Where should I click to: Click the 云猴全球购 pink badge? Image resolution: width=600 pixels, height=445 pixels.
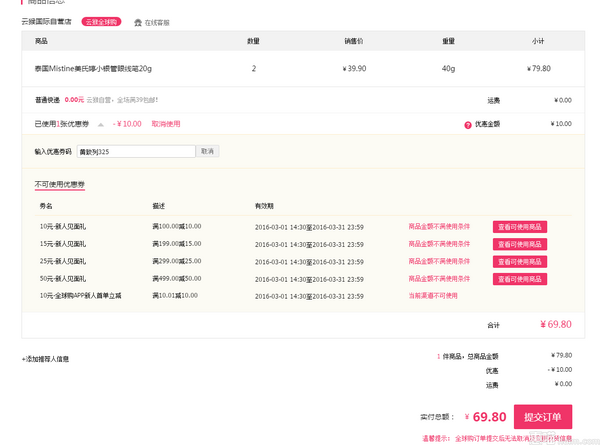(x=101, y=22)
